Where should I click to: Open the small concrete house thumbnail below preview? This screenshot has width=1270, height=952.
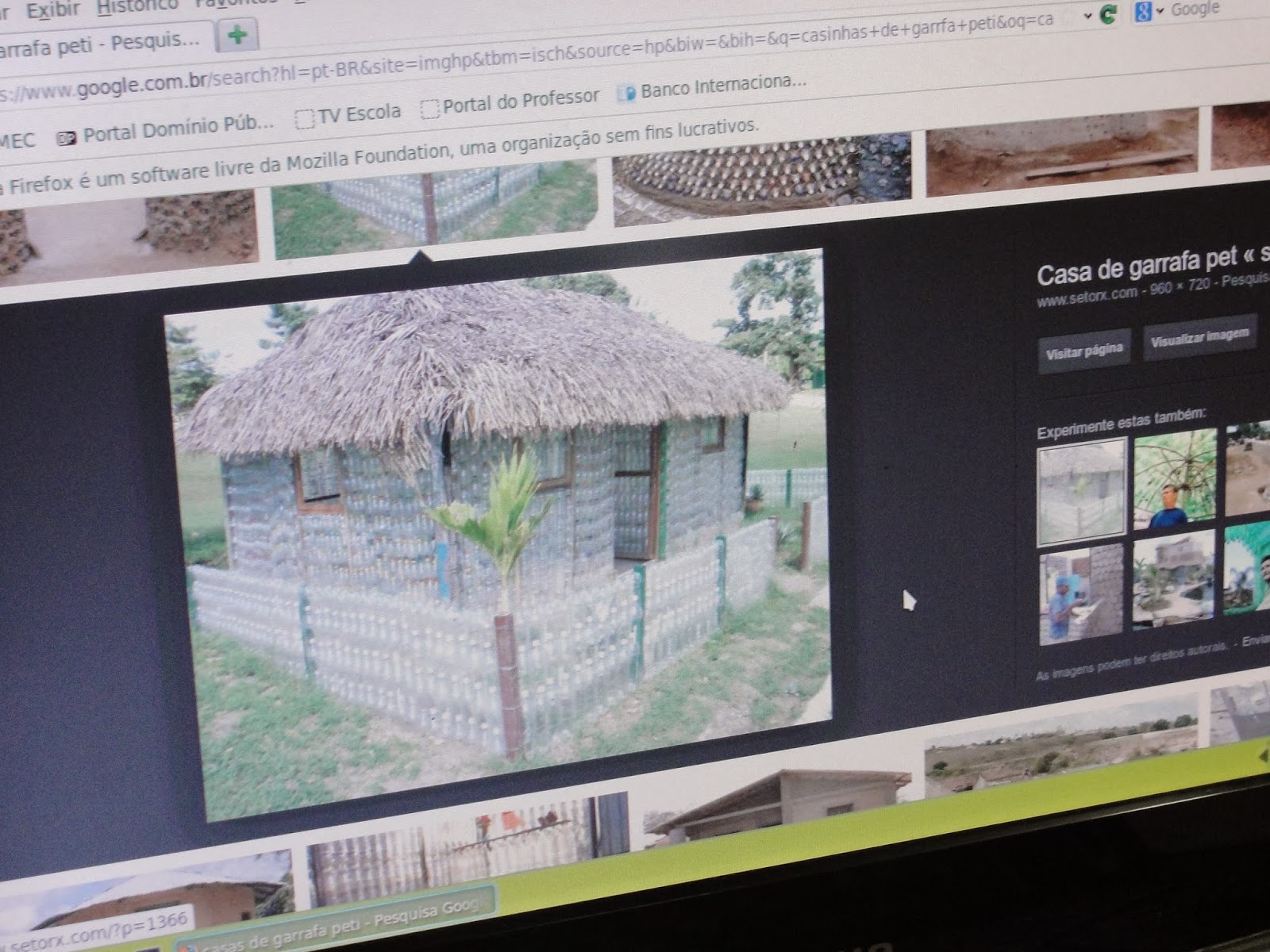click(x=776, y=800)
